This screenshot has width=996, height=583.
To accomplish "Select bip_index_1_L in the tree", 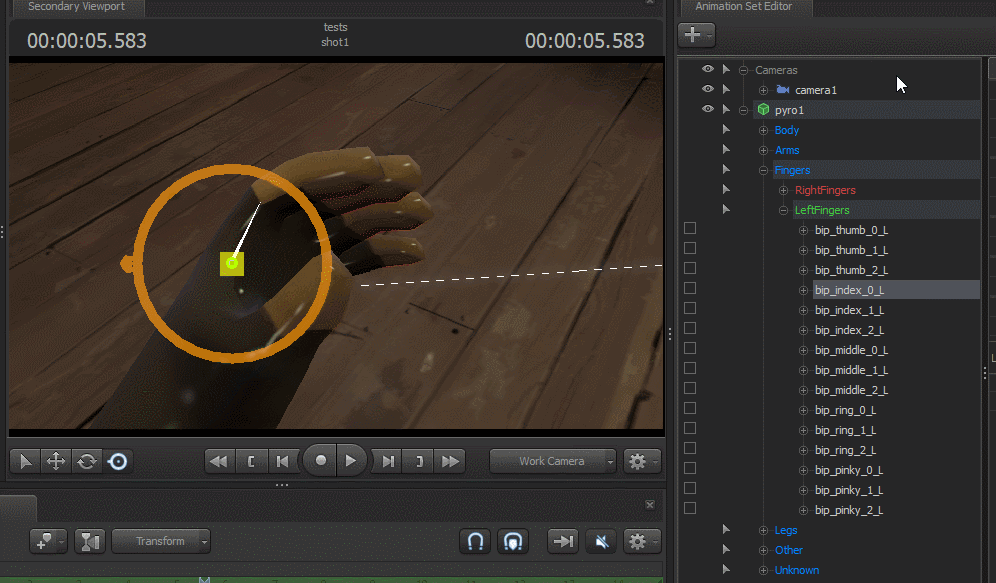I will point(849,310).
